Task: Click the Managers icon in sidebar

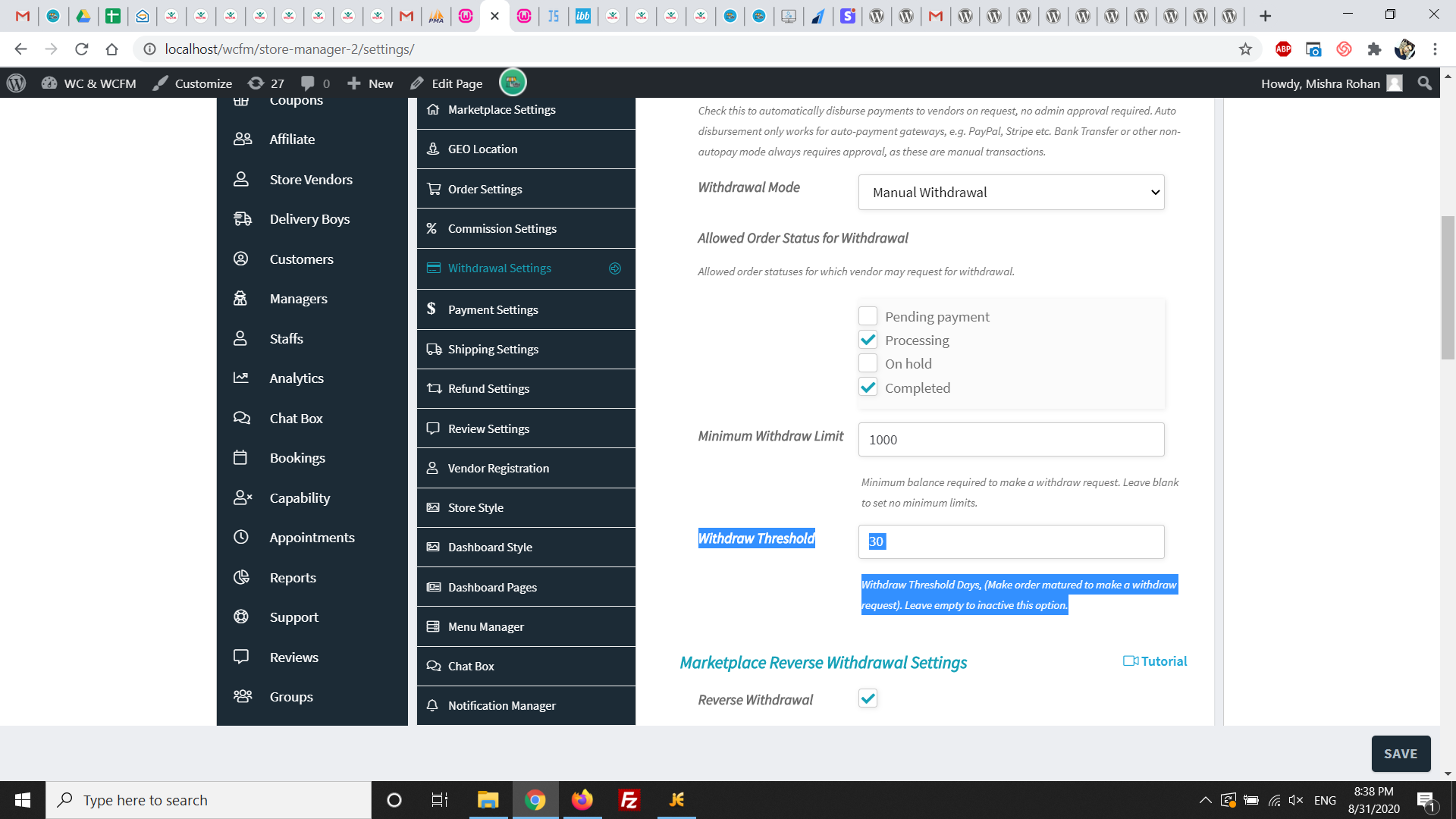Action: coord(240,299)
